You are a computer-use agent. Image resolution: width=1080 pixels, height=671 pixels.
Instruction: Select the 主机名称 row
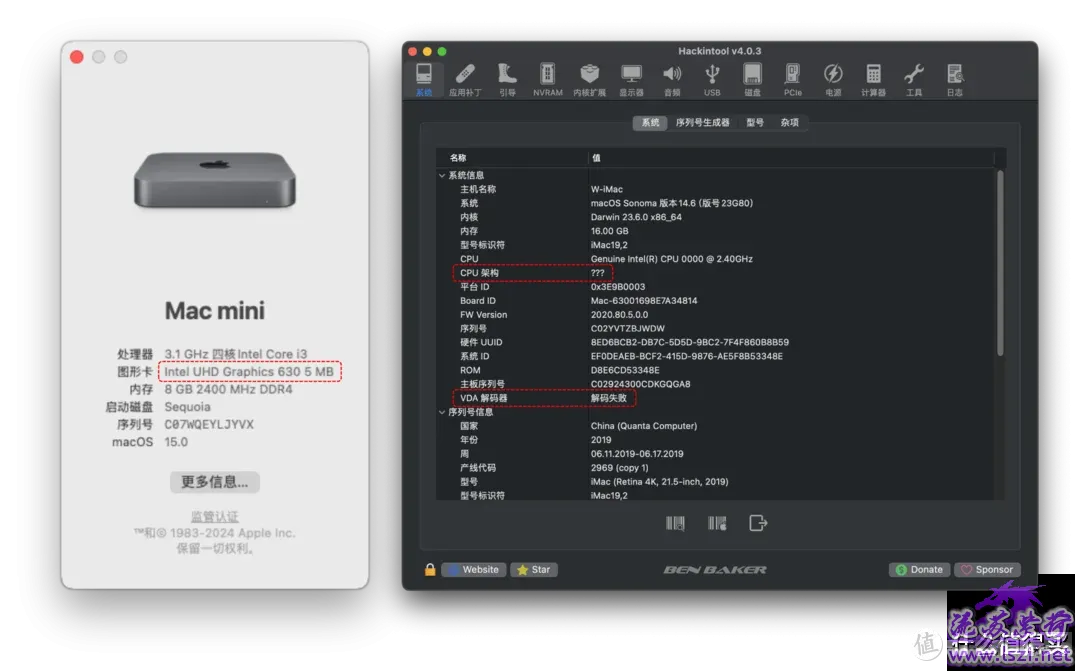pos(716,189)
